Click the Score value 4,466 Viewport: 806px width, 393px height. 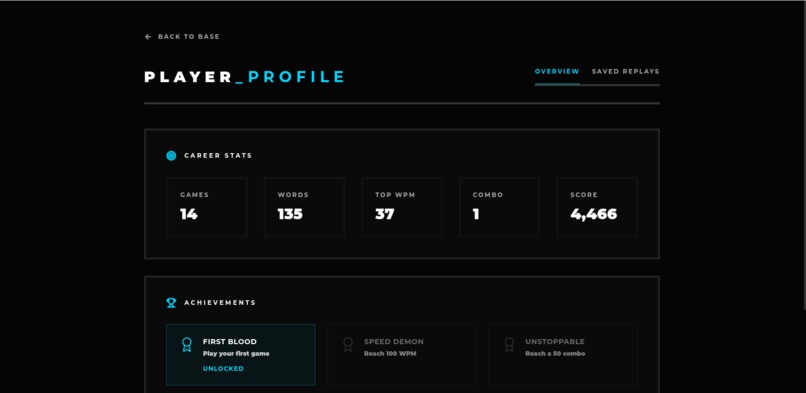[x=593, y=214]
